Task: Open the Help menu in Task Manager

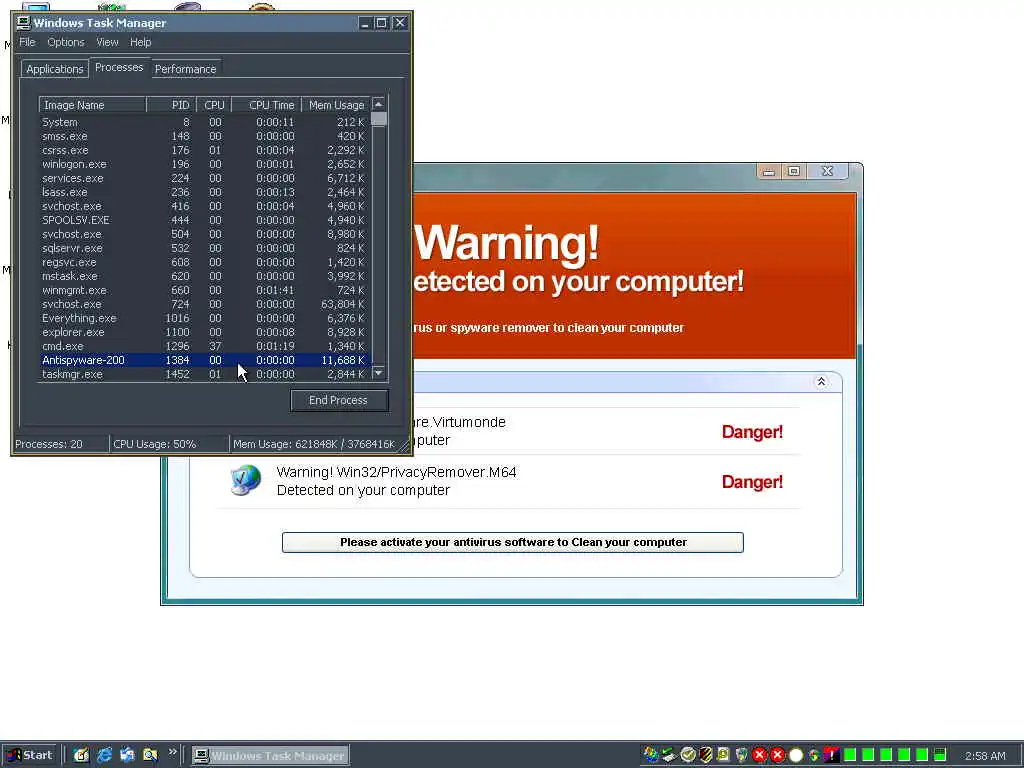Action: click(x=140, y=42)
